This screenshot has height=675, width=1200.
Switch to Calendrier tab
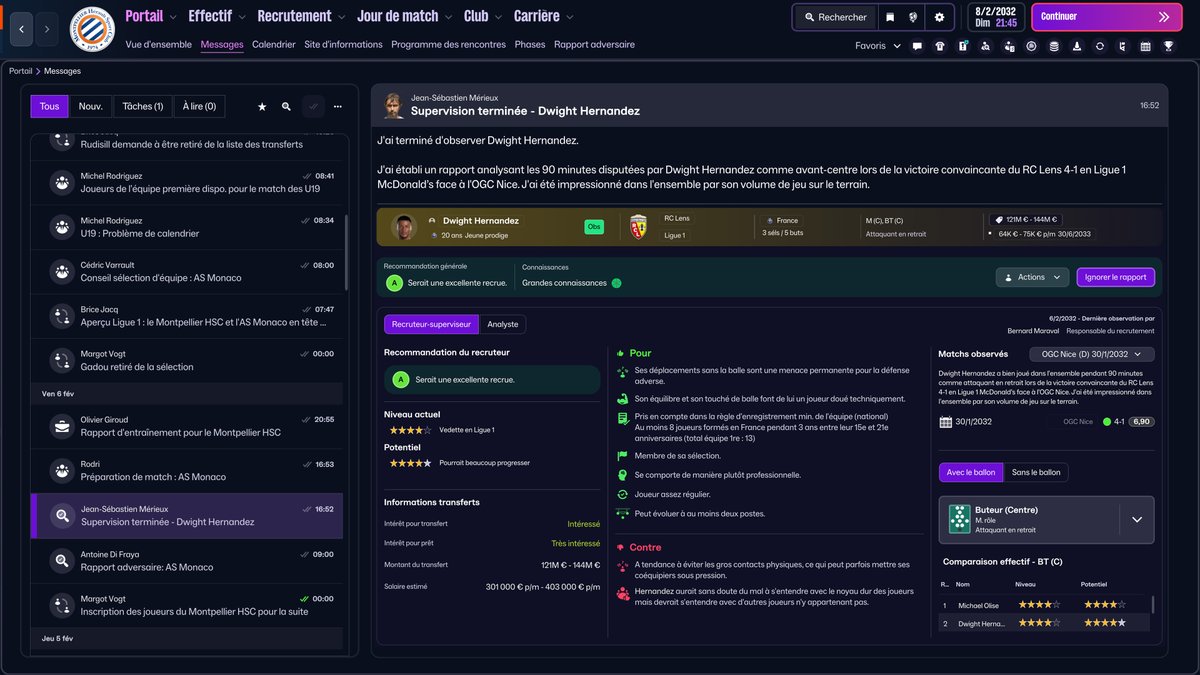click(x=274, y=45)
